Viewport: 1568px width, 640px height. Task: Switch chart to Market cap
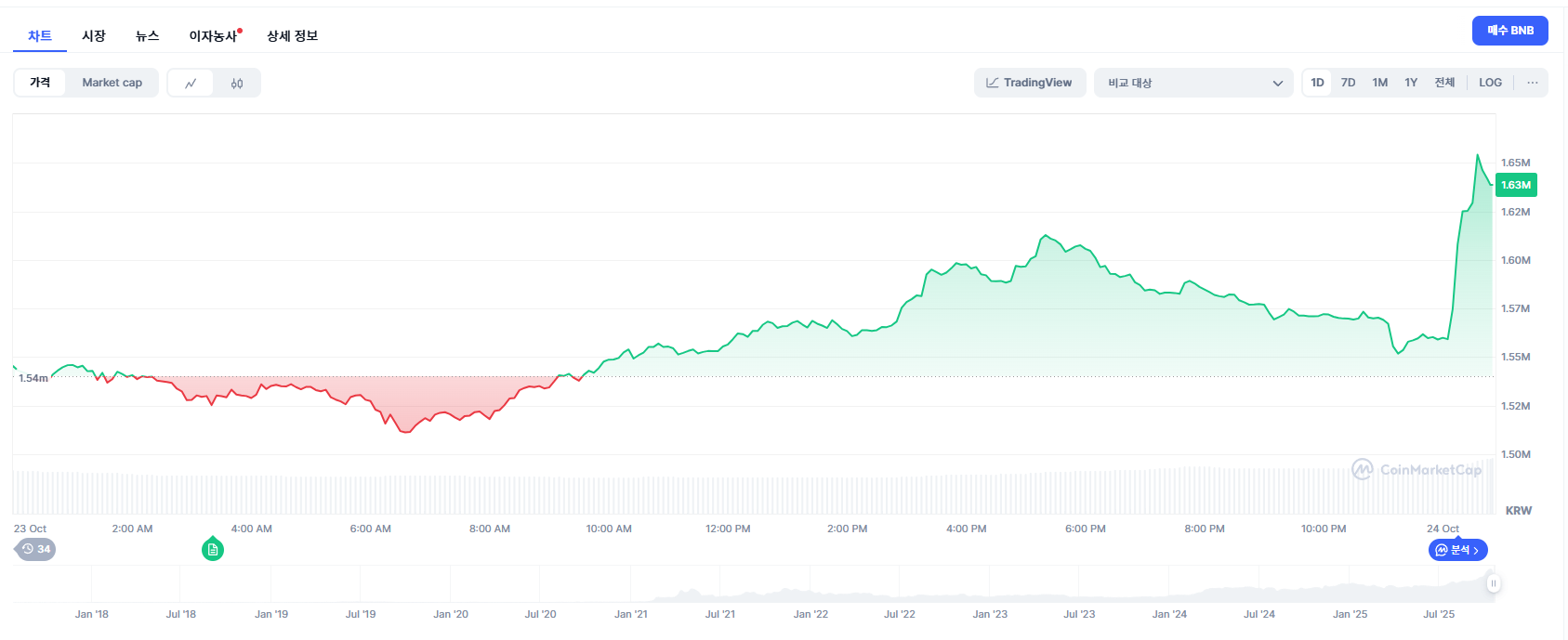(x=112, y=83)
